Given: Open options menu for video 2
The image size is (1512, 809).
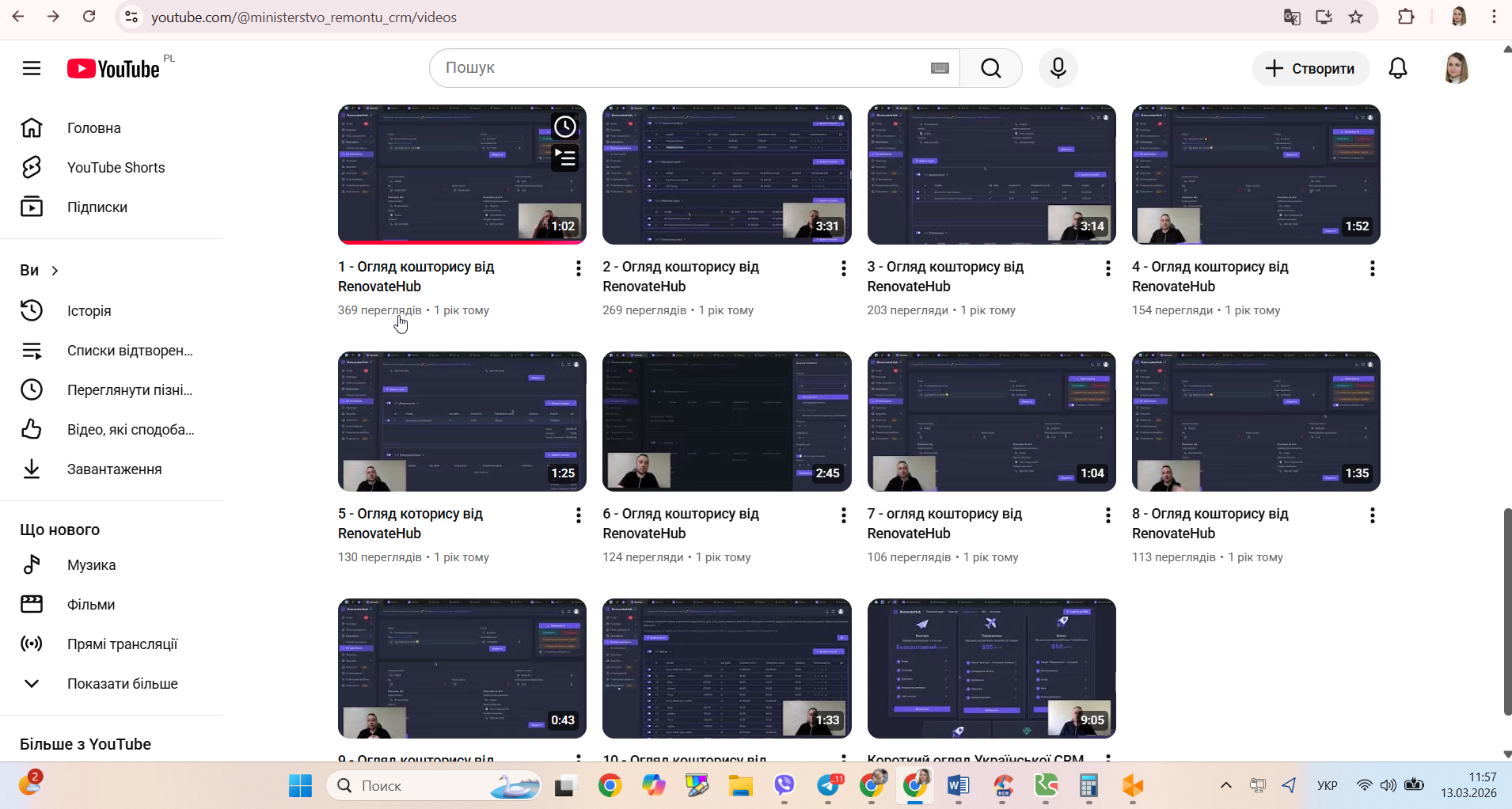Looking at the screenshot, I should click(843, 268).
